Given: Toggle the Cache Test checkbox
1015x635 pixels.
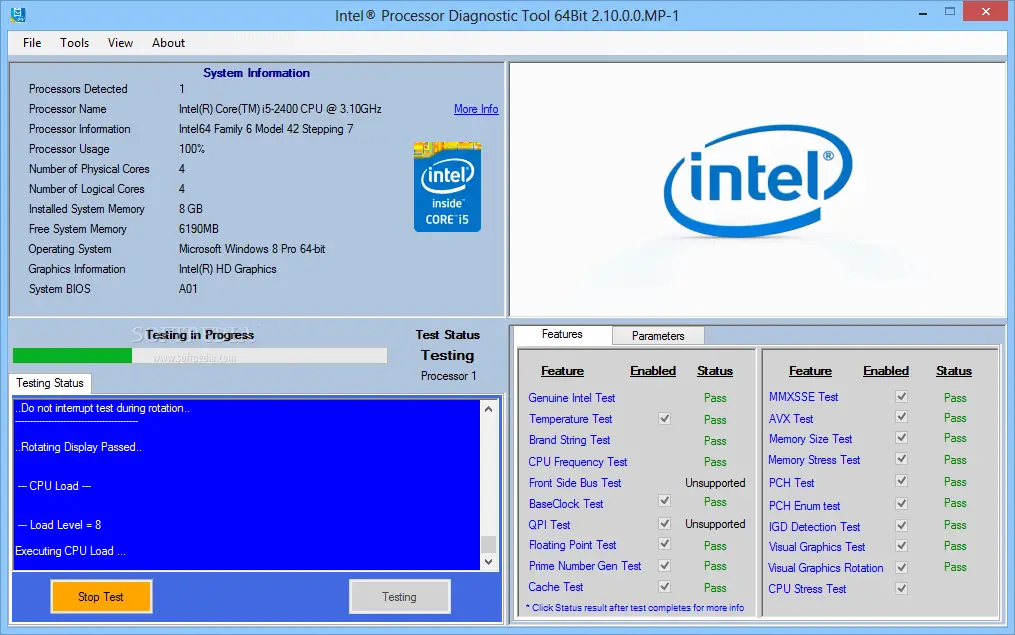Looking at the screenshot, I should pos(664,586).
